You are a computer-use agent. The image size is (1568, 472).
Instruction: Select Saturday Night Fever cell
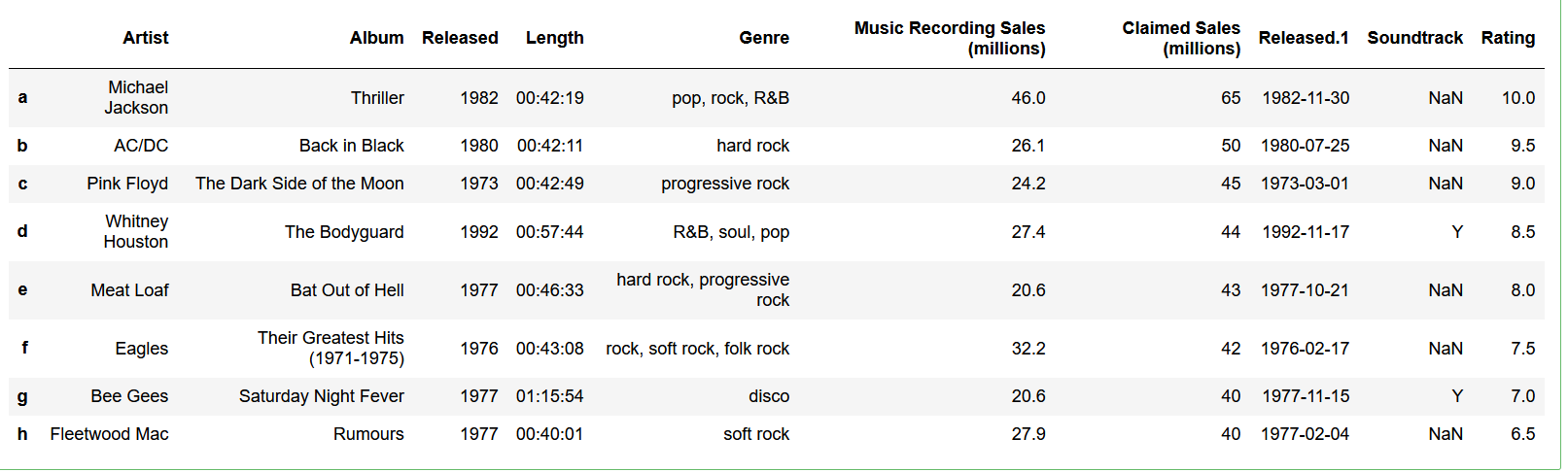point(321,396)
